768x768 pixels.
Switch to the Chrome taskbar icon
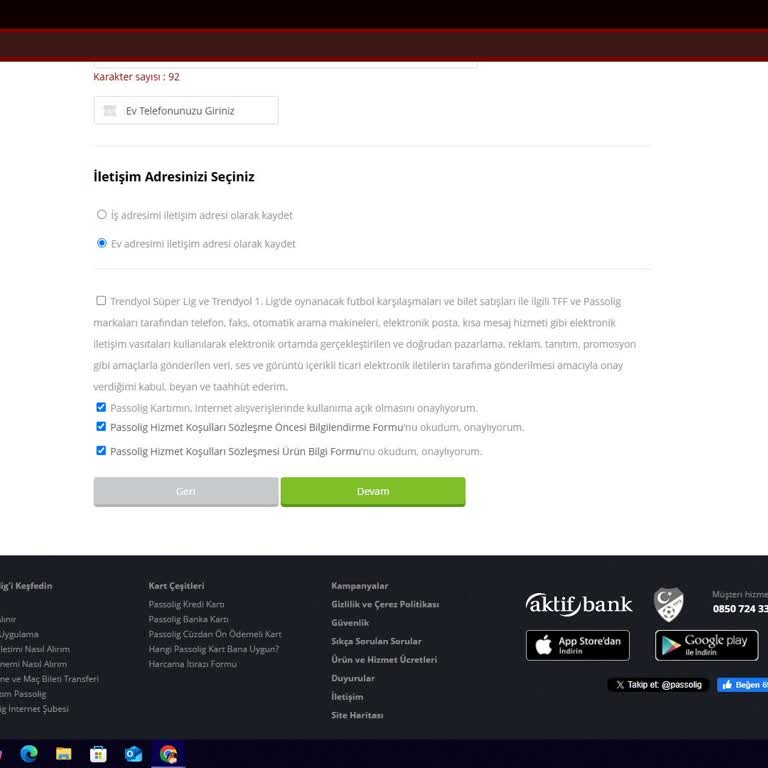point(168,753)
